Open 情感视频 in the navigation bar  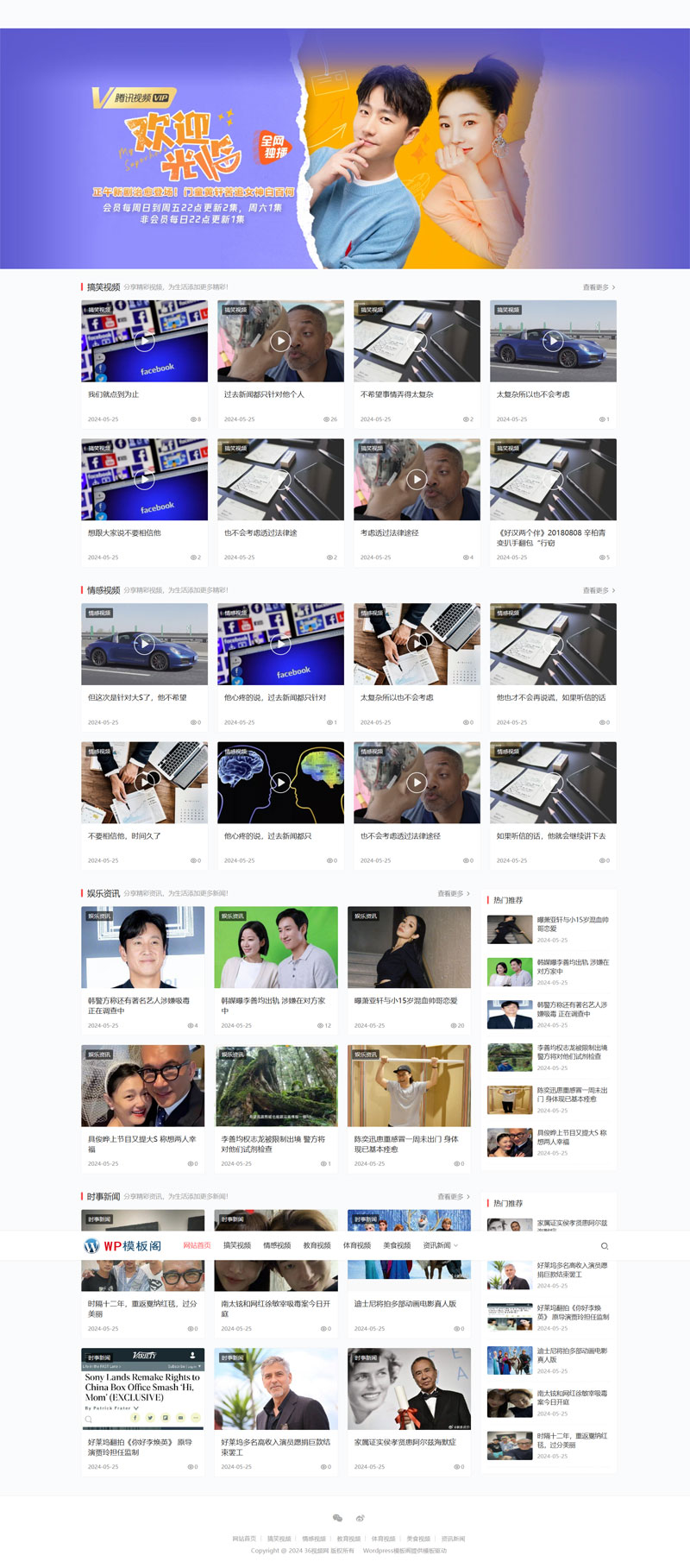coord(277,1245)
